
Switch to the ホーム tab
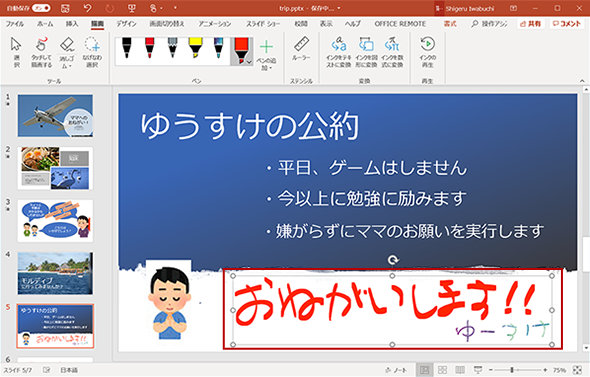[x=45, y=24]
